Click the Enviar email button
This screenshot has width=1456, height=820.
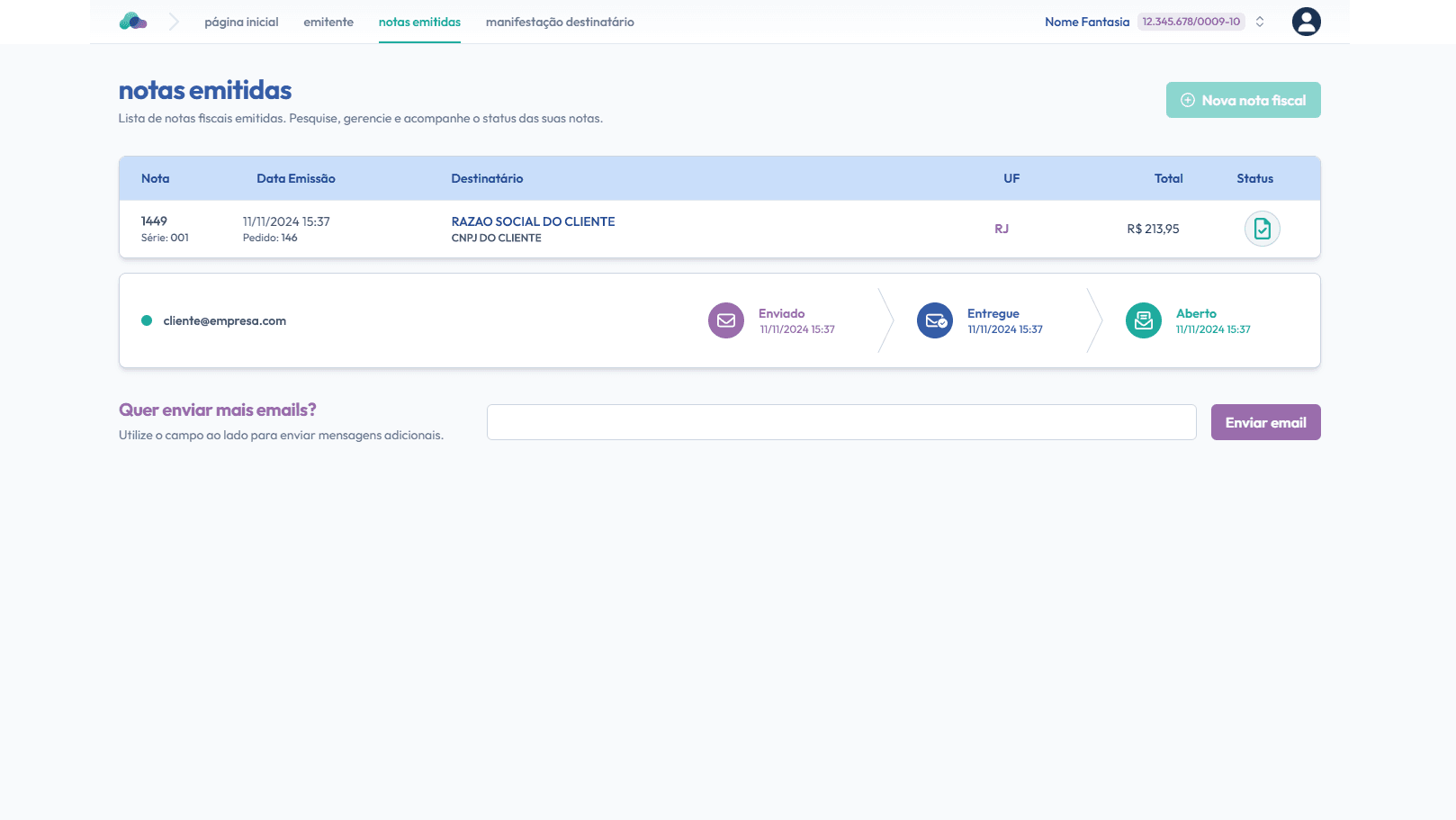(x=1265, y=422)
